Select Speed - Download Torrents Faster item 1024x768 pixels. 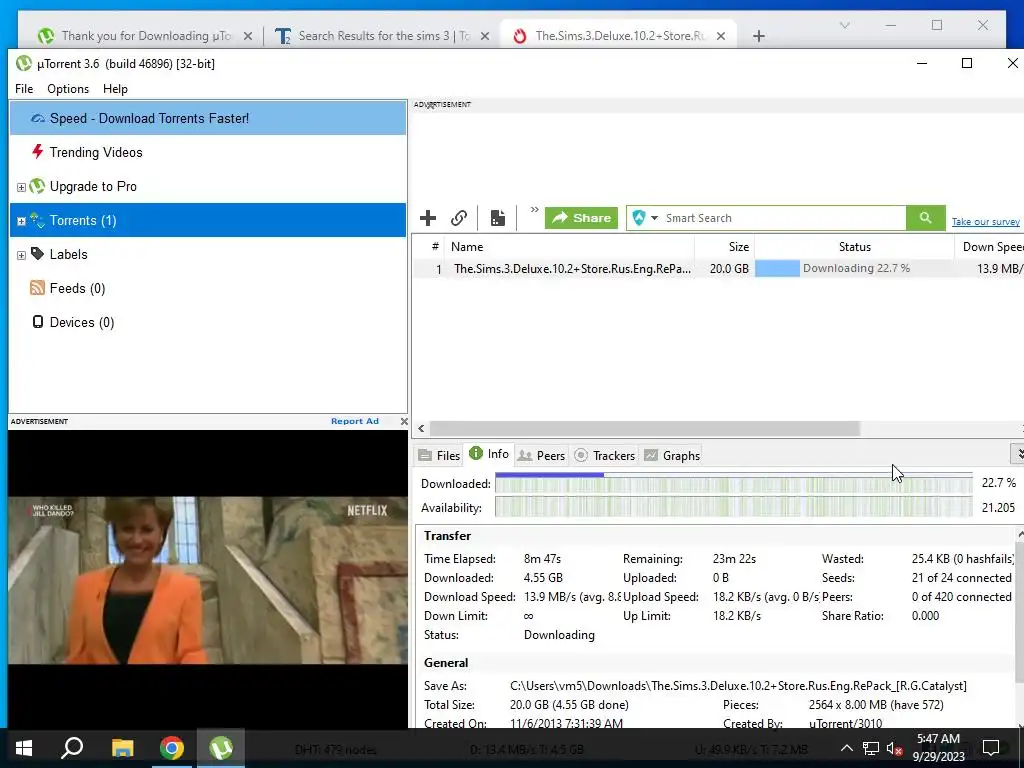[x=208, y=118]
